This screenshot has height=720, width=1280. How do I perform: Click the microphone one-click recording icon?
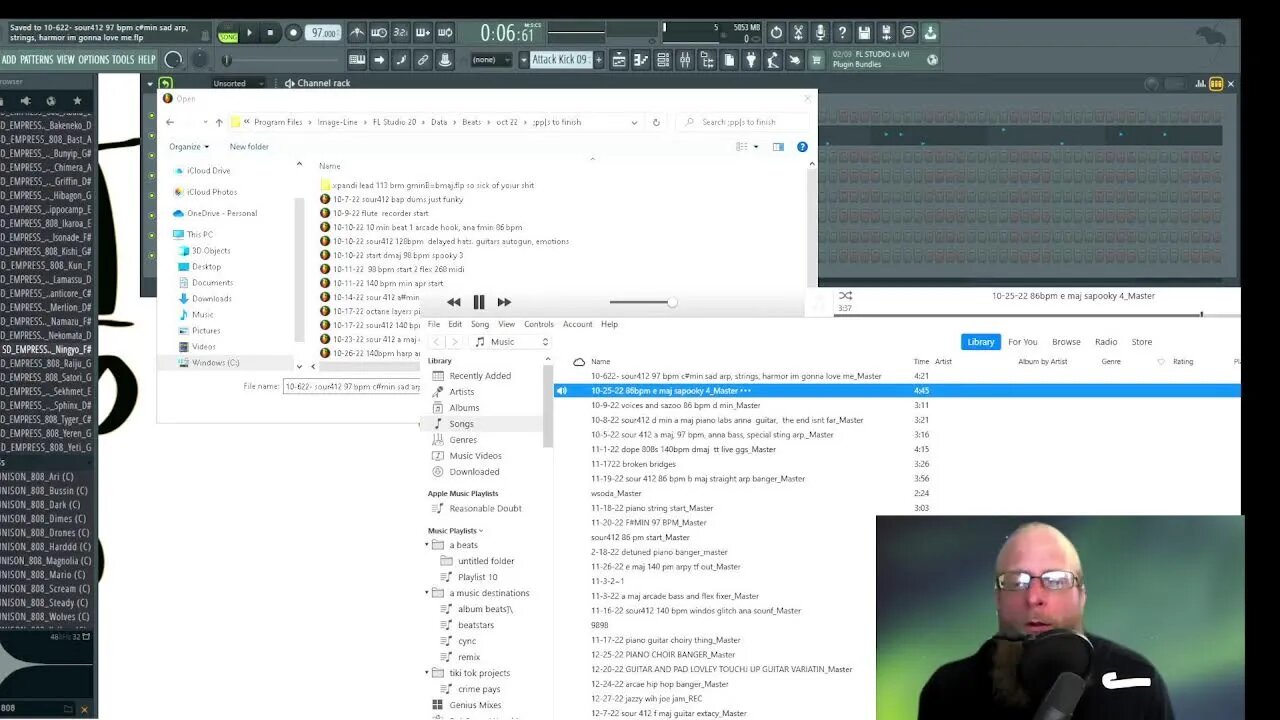(820, 33)
